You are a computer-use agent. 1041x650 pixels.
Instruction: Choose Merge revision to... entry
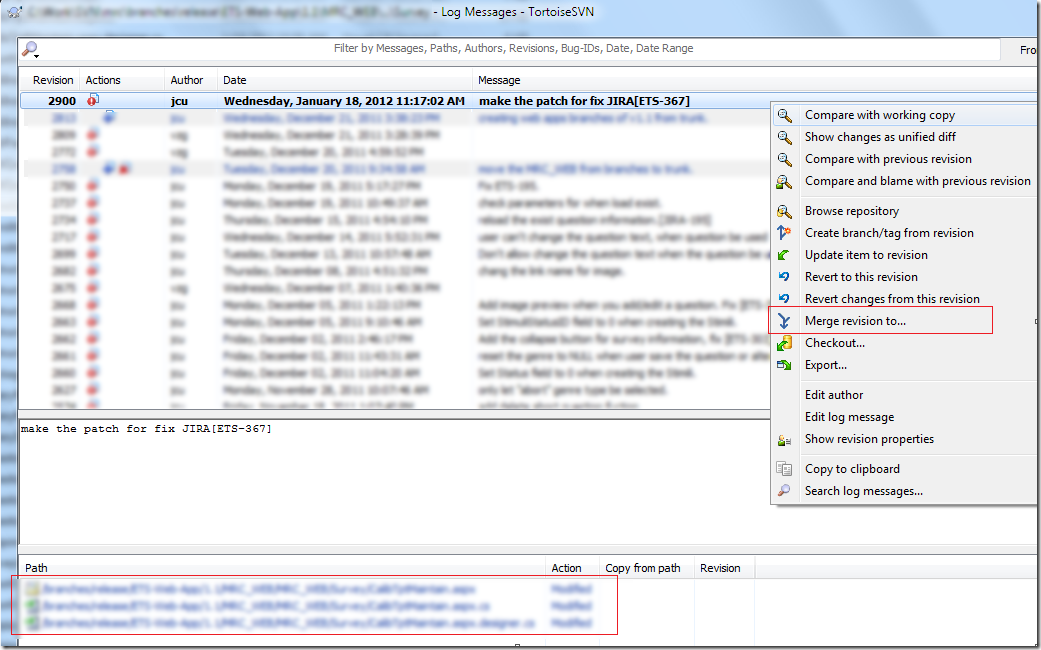[x=855, y=321]
